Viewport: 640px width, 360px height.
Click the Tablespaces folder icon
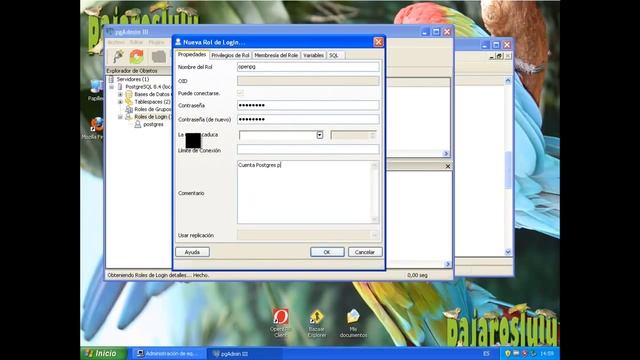[x=129, y=102]
